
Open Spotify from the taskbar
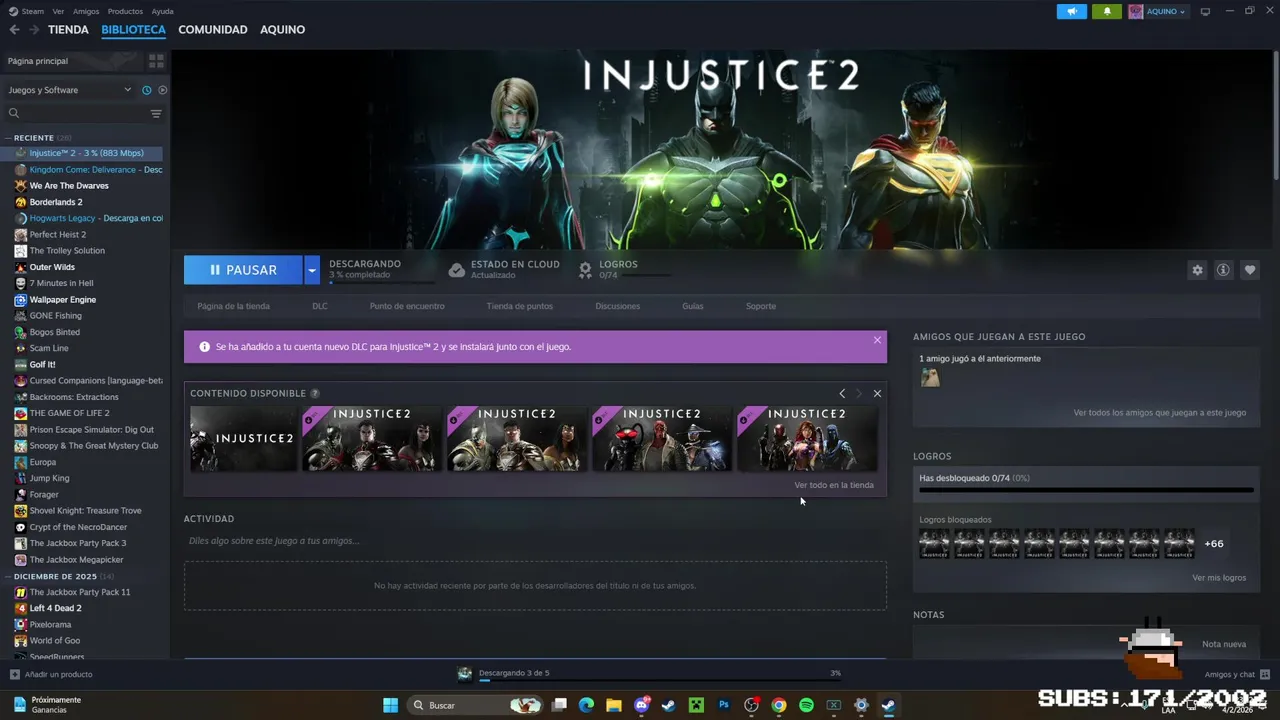(x=806, y=705)
